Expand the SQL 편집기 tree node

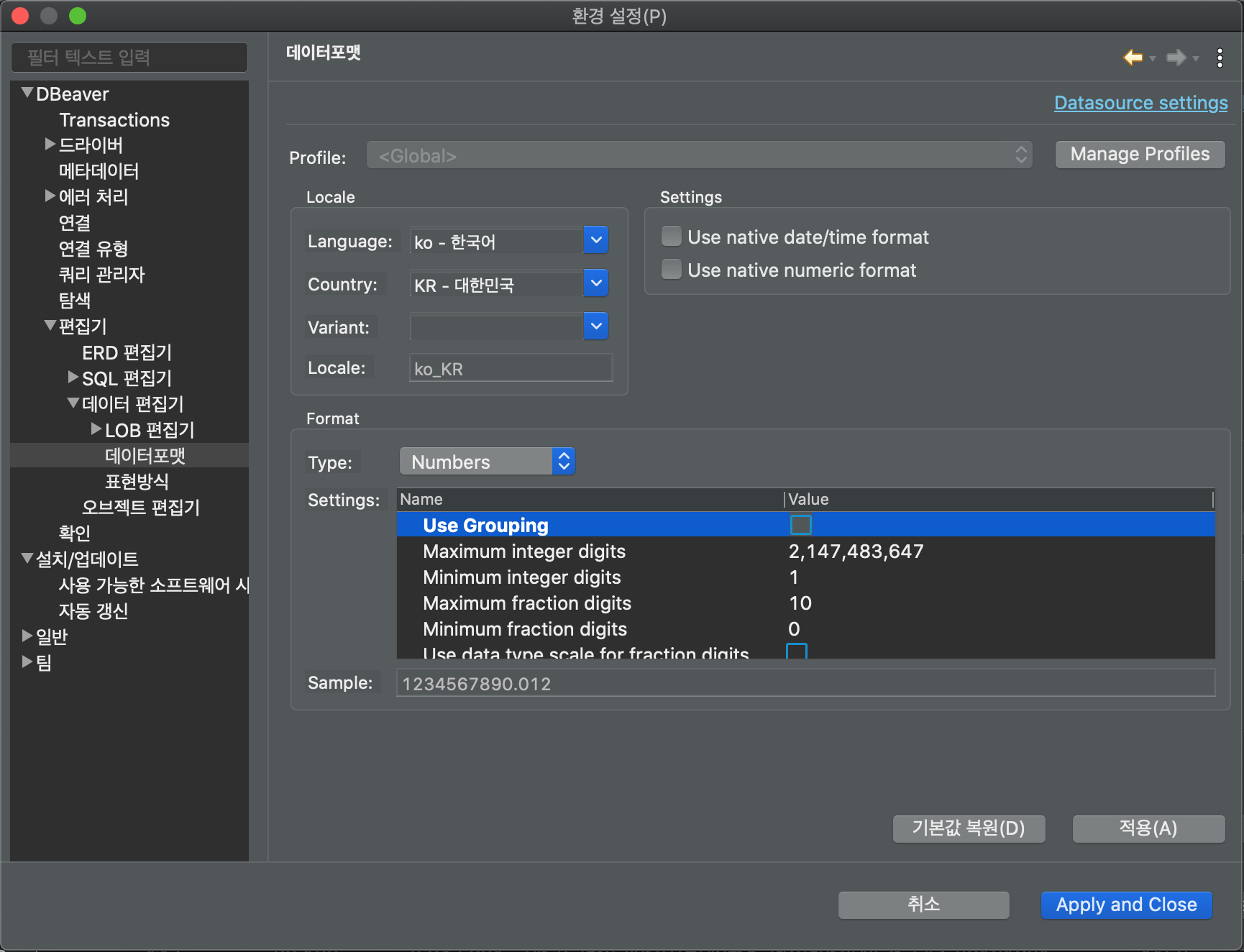(73, 377)
